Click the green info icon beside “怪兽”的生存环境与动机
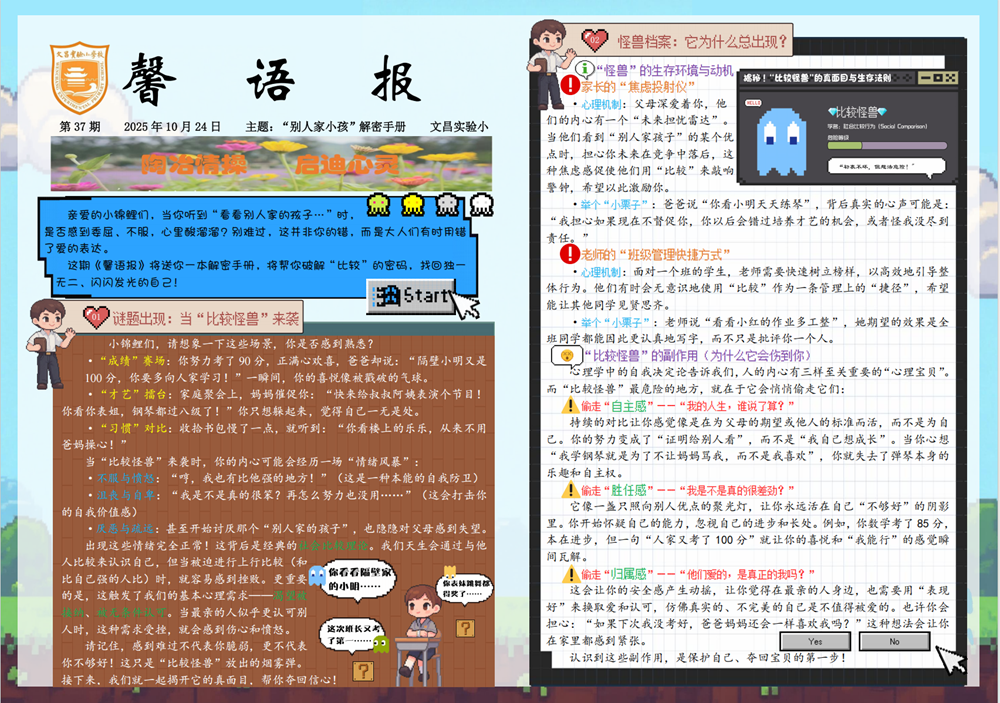 584,68
